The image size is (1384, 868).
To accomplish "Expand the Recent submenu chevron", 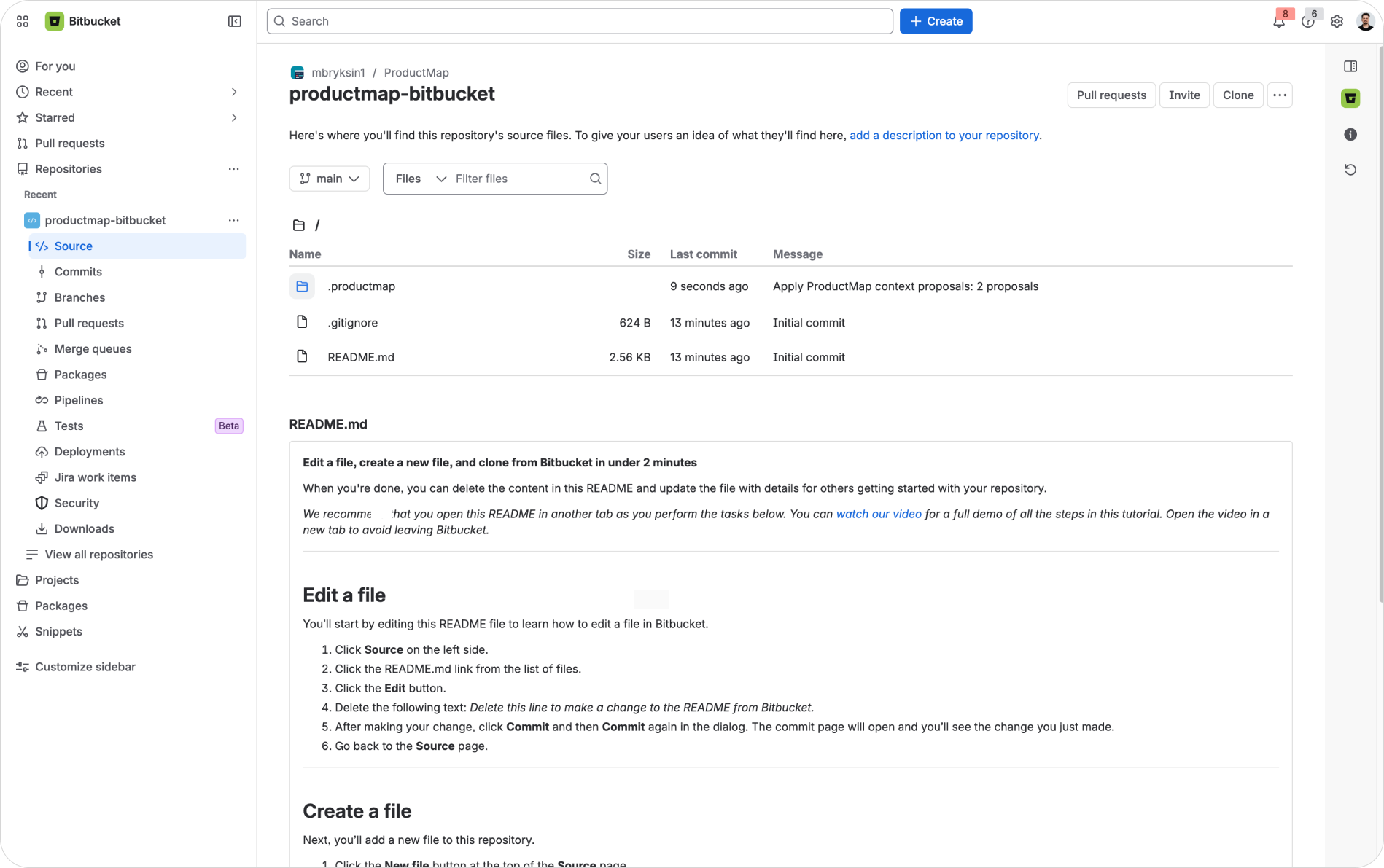I will pyautogui.click(x=234, y=92).
